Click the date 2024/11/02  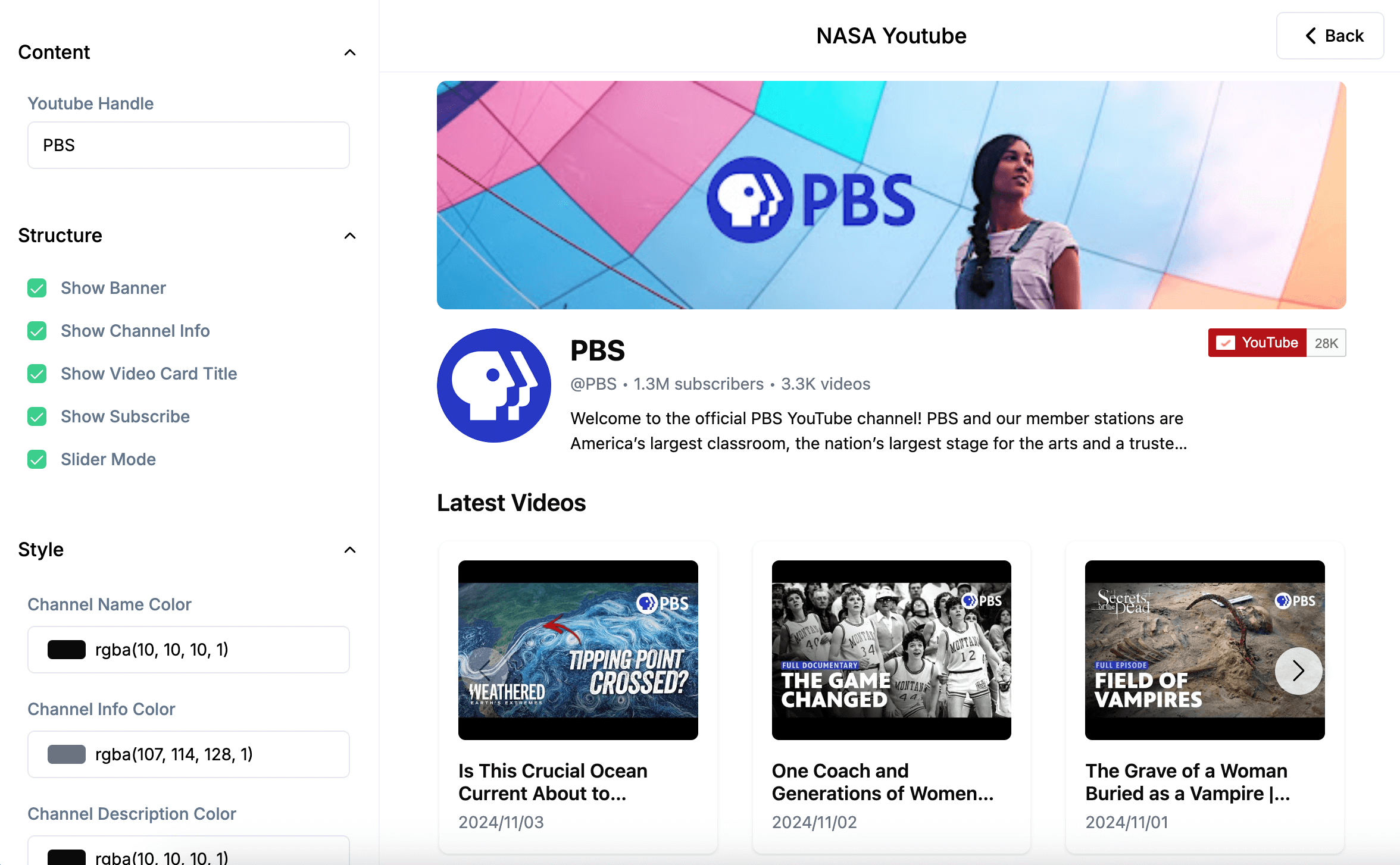tap(814, 822)
